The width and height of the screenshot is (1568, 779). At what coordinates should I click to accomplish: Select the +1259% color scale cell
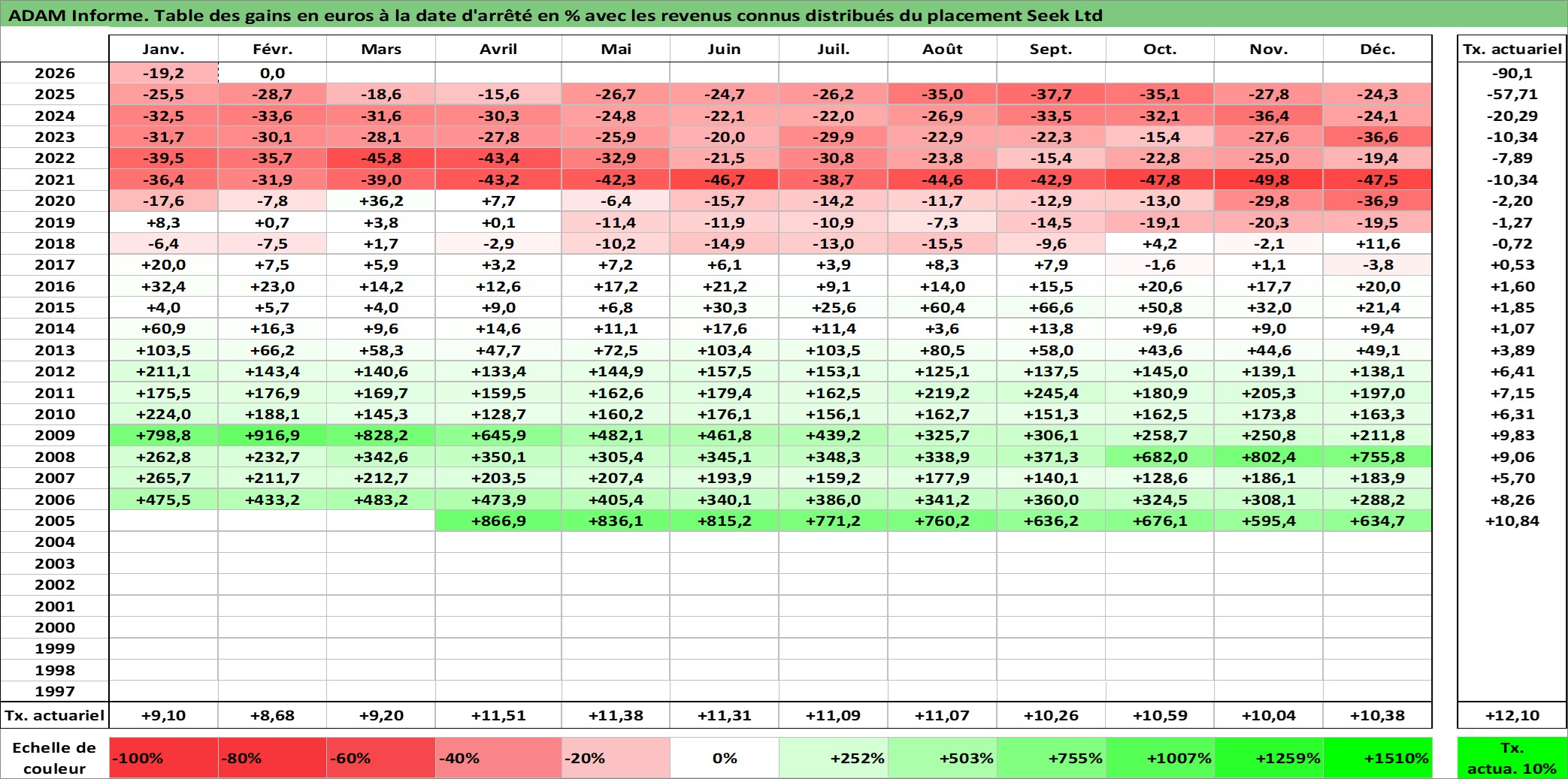coord(1269,758)
